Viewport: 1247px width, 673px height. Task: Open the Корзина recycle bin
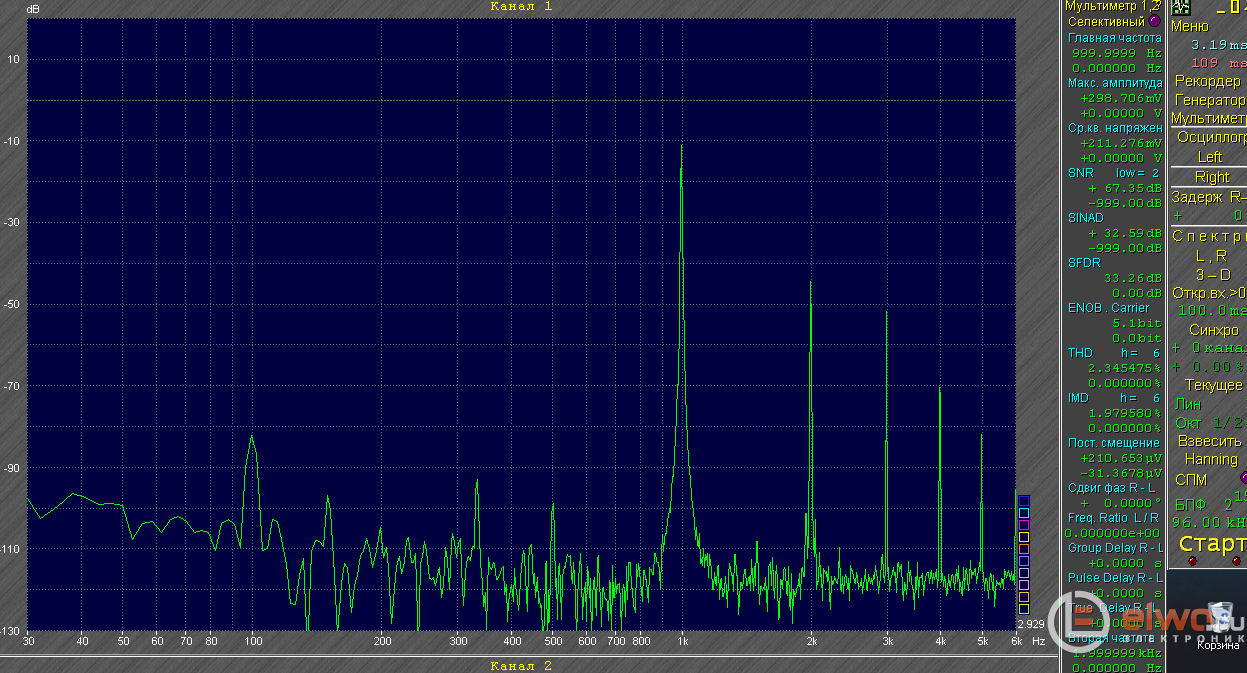pyautogui.click(x=1220, y=626)
